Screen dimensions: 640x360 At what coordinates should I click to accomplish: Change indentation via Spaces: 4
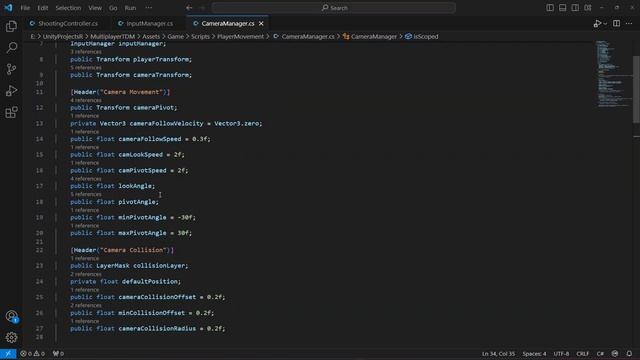pos(534,353)
